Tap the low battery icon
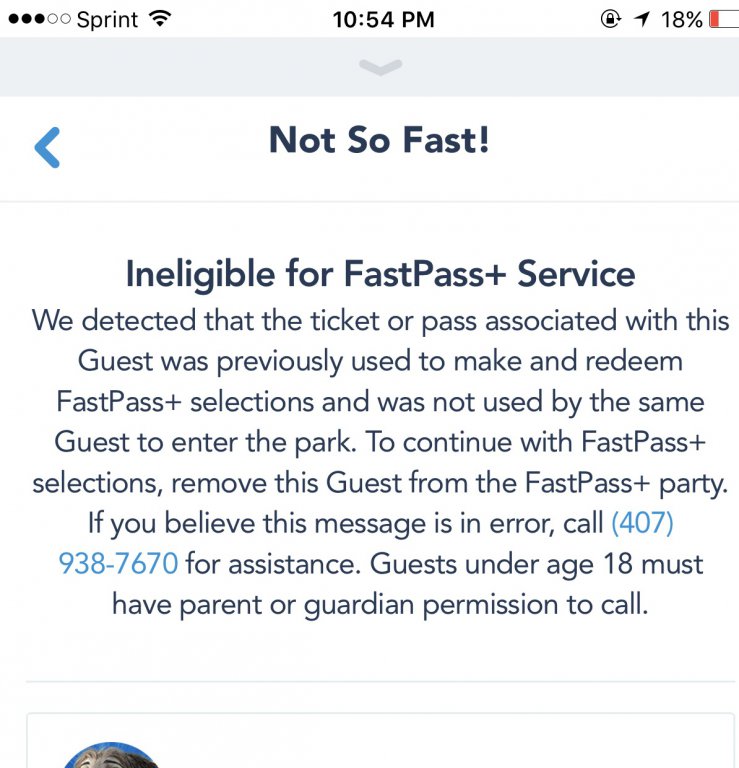The height and width of the screenshot is (768, 739). click(x=722, y=19)
